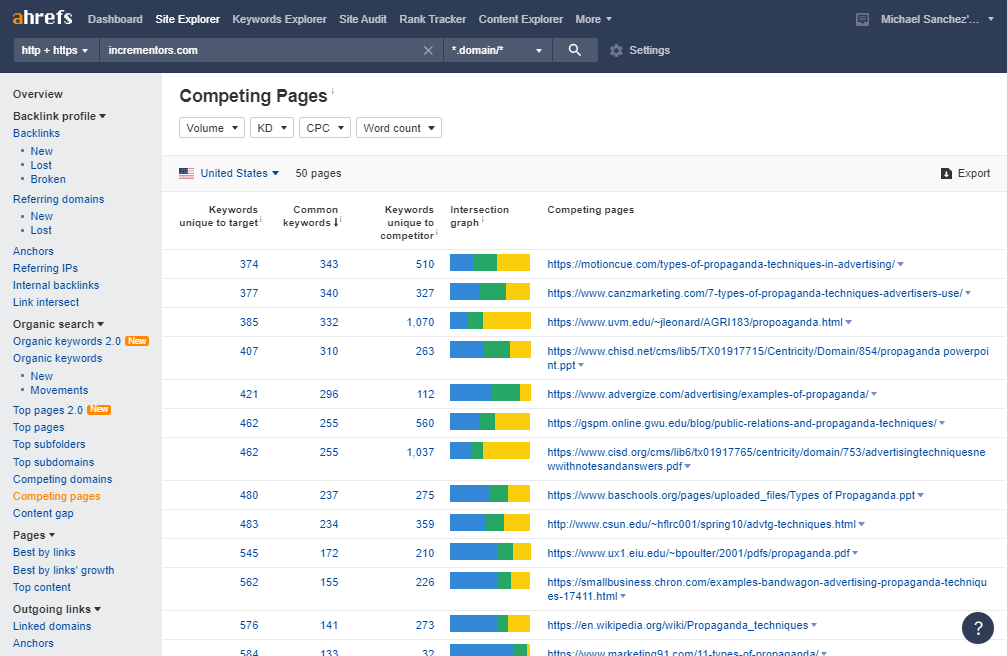The height and width of the screenshot is (656, 1007).
Task: Open Linked domains
Action: (52, 626)
